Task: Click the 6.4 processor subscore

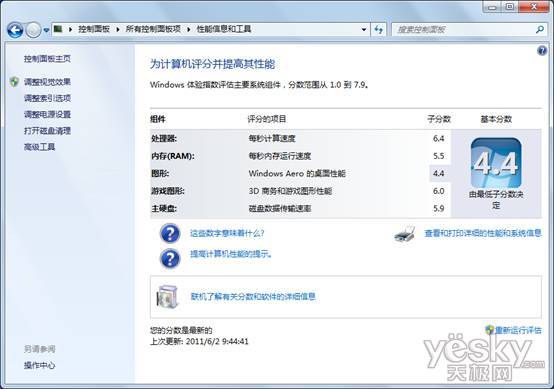Action: (x=438, y=138)
